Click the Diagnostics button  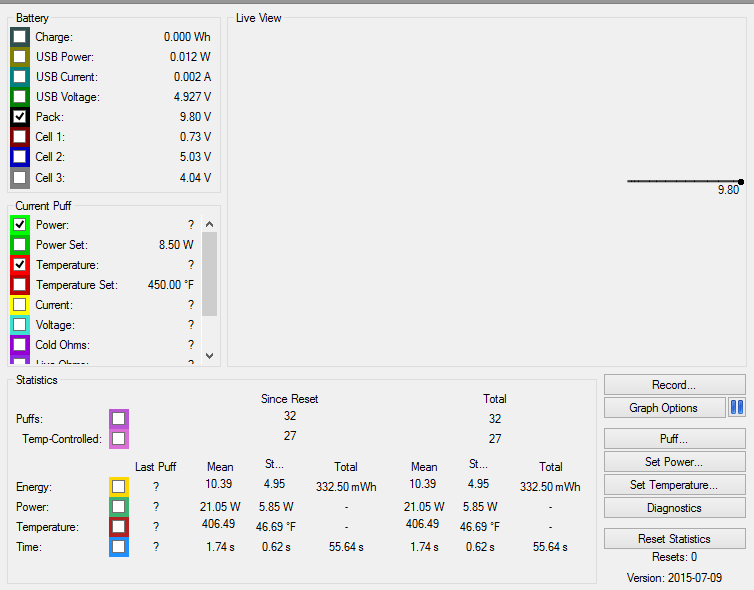tap(674, 508)
